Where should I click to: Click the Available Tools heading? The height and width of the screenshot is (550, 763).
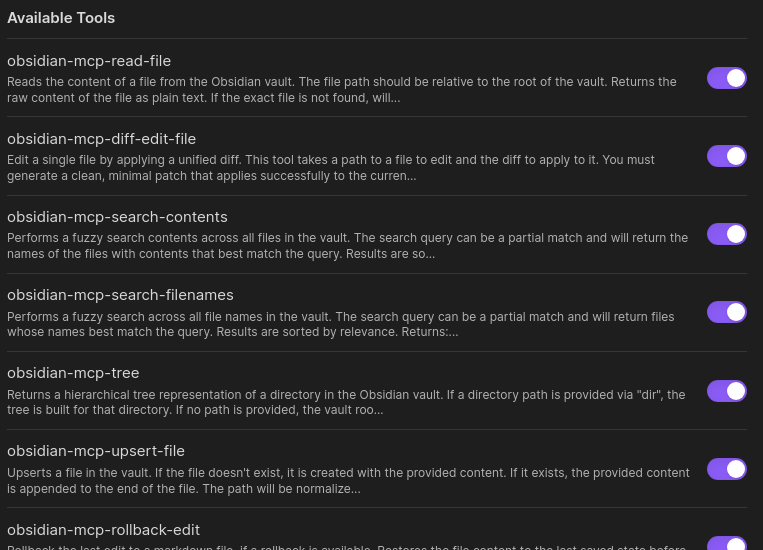pyautogui.click(x=61, y=18)
